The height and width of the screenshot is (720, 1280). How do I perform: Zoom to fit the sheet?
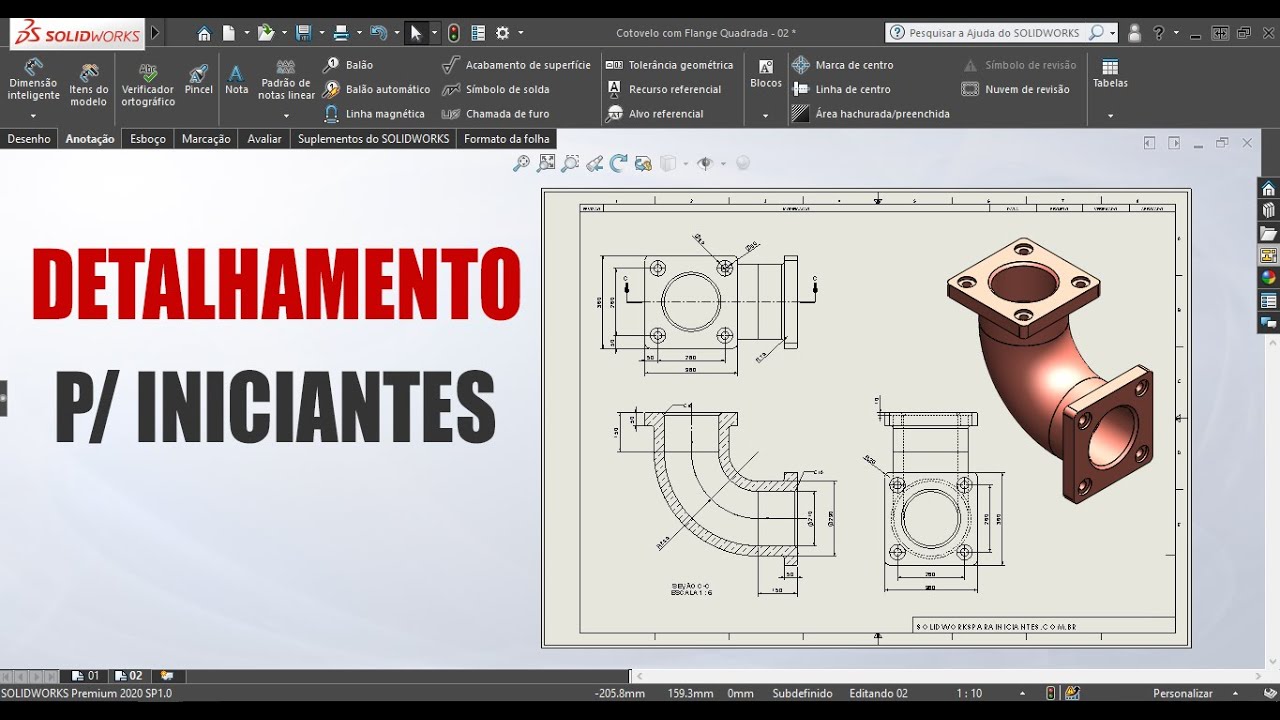pyautogui.click(x=546, y=163)
